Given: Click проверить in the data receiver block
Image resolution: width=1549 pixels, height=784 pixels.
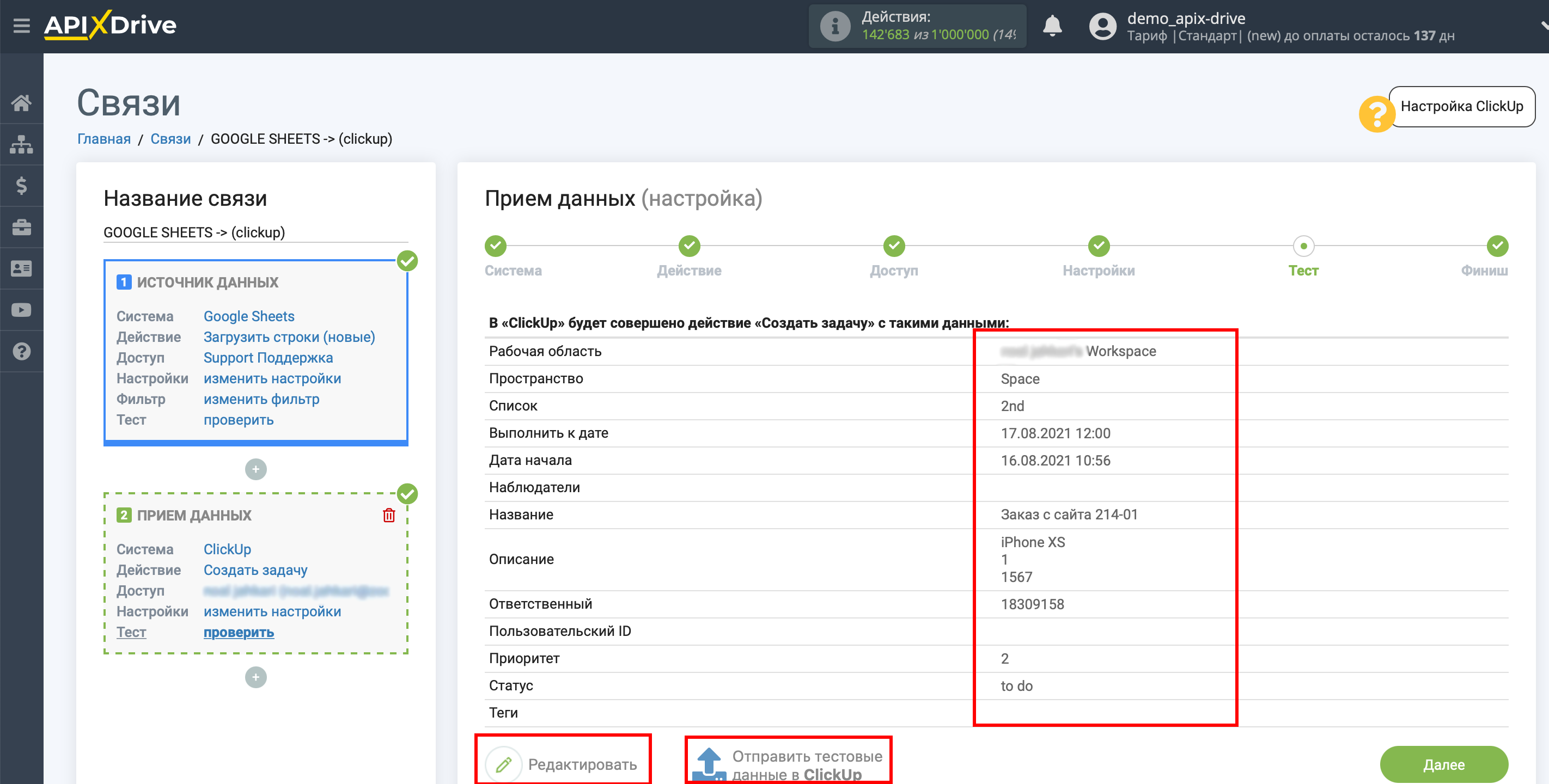Looking at the screenshot, I should (x=239, y=633).
